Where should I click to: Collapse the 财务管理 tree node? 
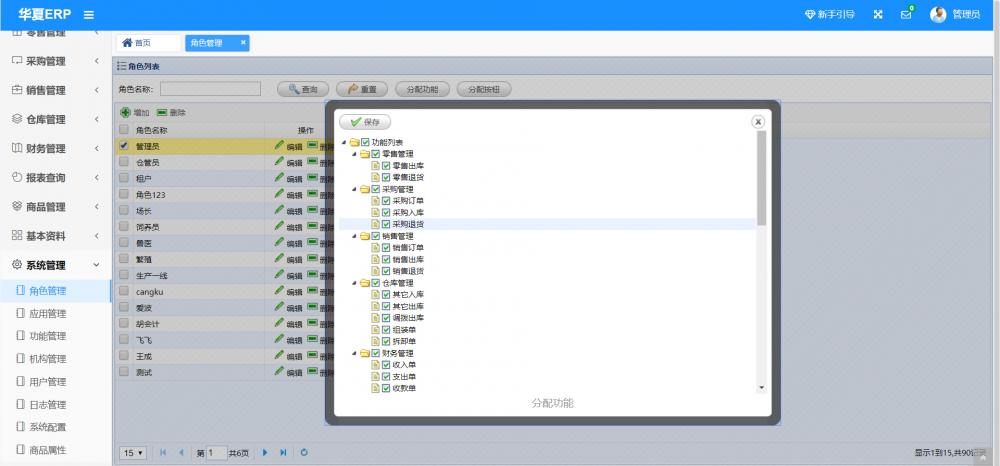pyautogui.click(x=355, y=353)
